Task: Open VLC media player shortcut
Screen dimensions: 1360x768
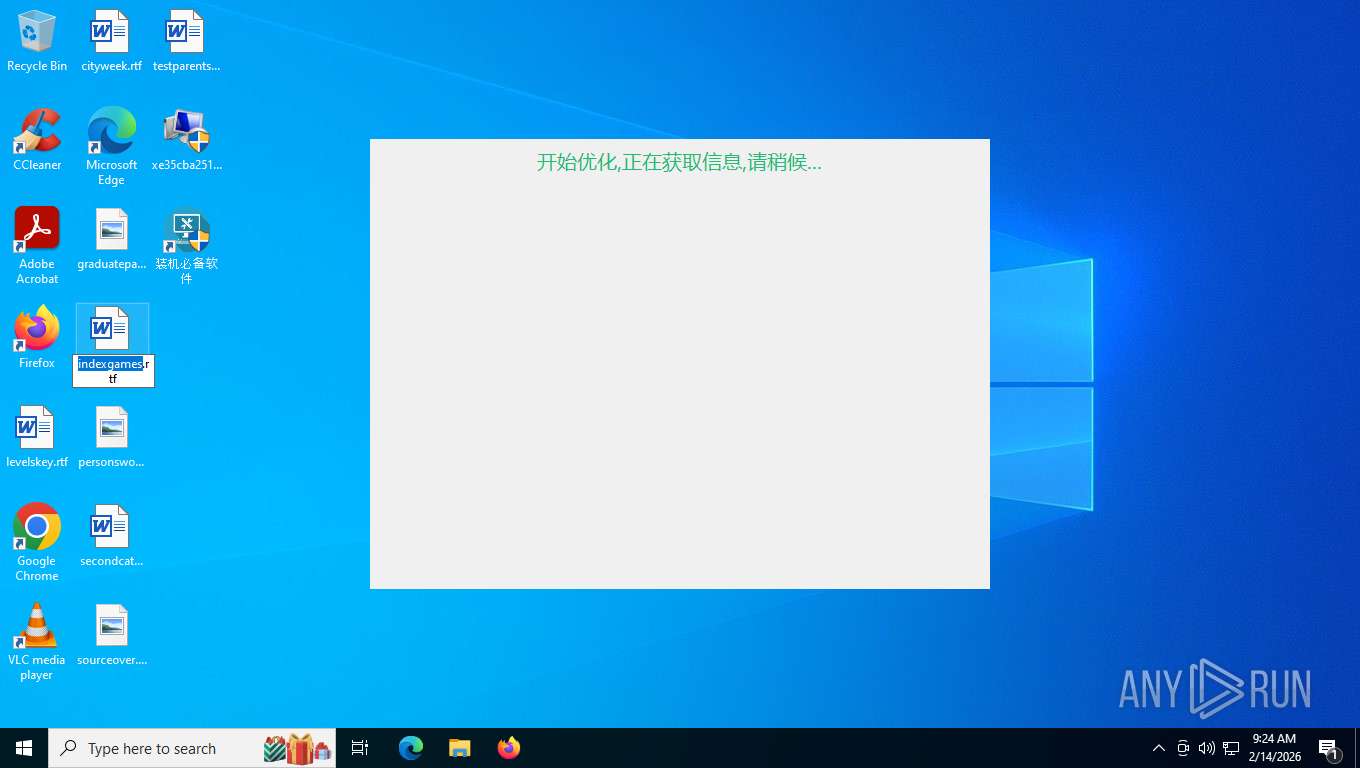Action: 37,641
